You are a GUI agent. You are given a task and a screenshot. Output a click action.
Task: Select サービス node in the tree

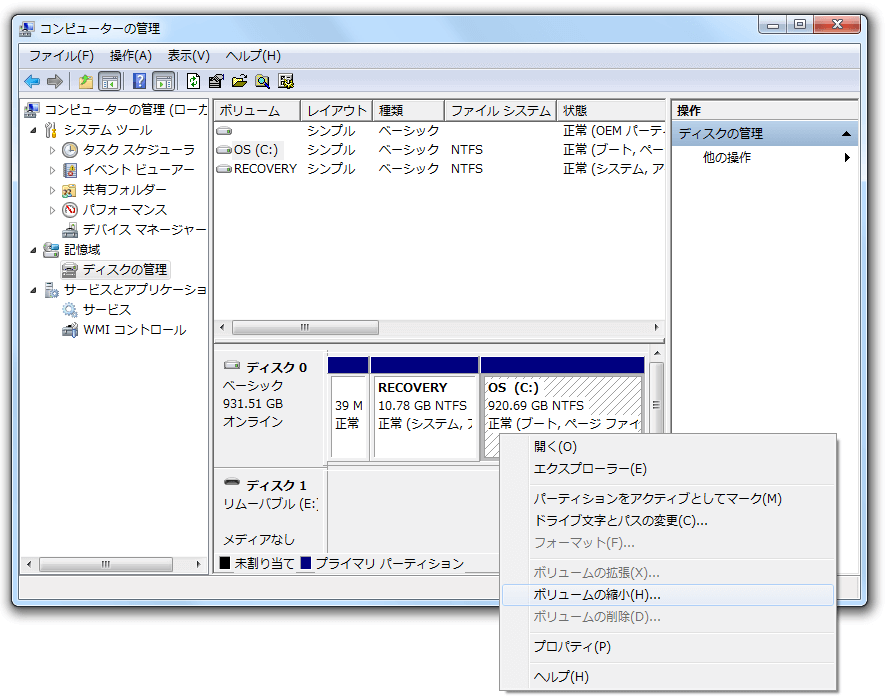(x=107, y=310)
